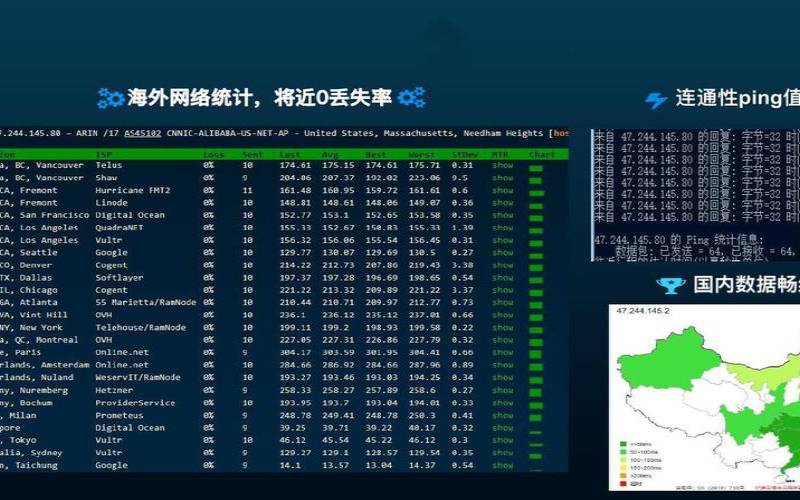The image size is (800, 500).
Task: Sort by the Avg column header
Action: click(x=330, y=154)
